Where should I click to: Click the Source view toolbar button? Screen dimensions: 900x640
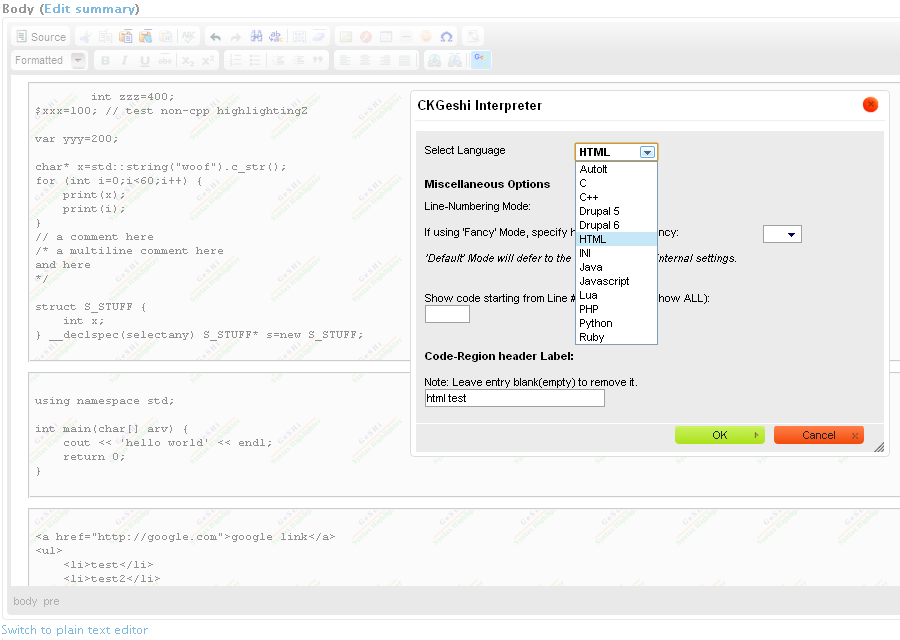coord(41,37)
